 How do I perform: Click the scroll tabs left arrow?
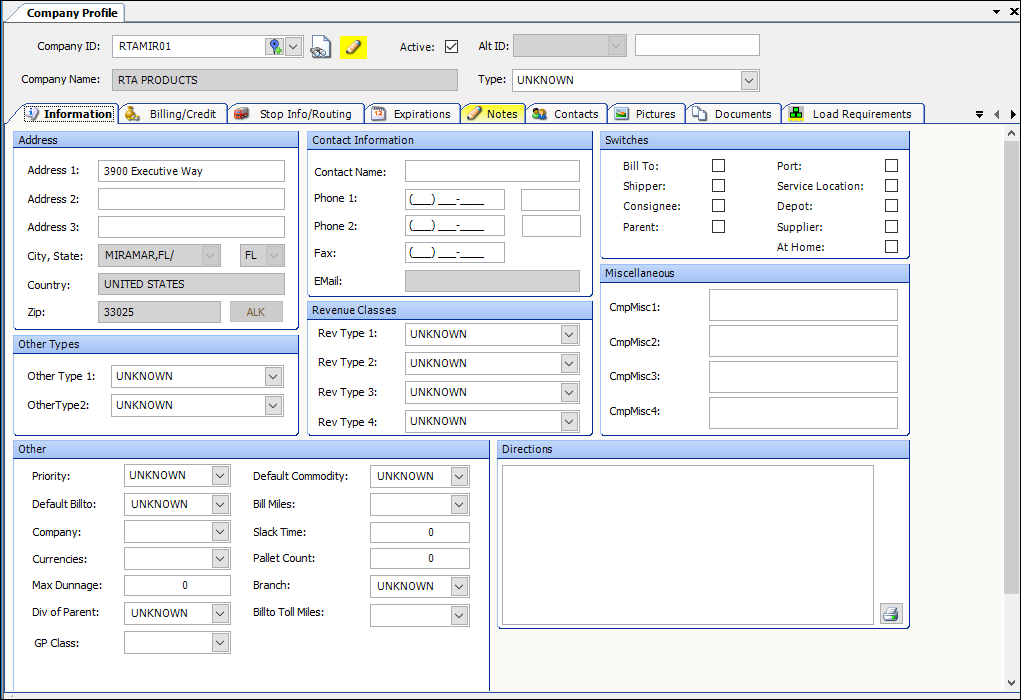tap(996, 115)
